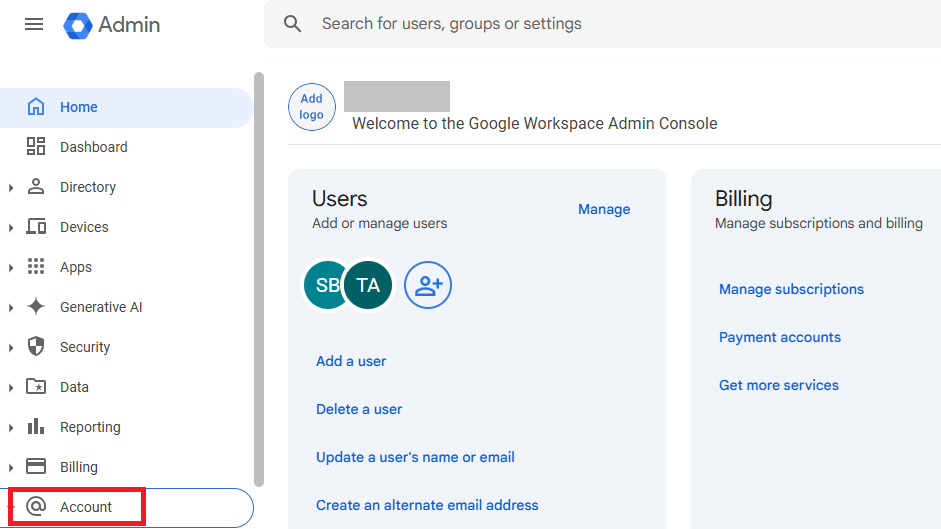
Task: Click the sidebar vertical scrollbar
Action: 259,279
